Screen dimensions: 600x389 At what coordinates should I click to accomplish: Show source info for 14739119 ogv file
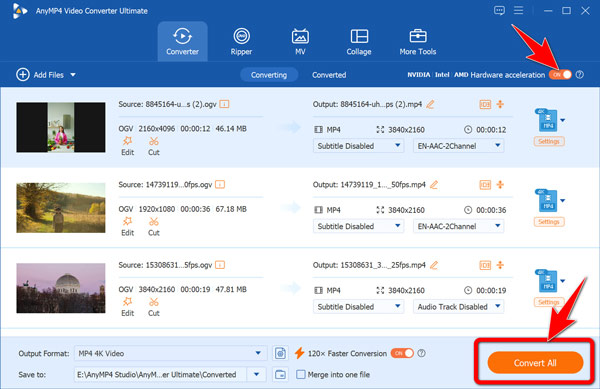[220, 184]
